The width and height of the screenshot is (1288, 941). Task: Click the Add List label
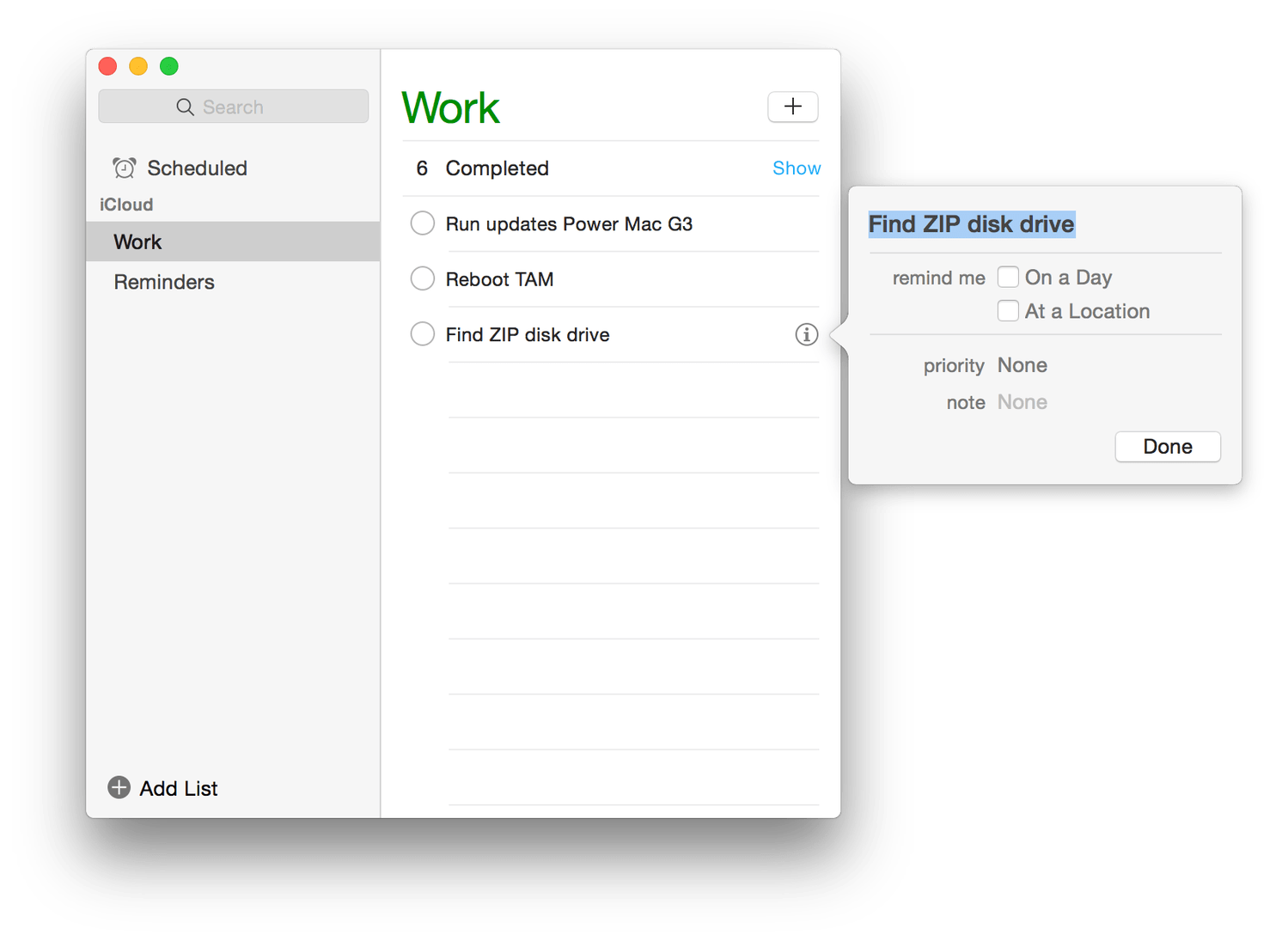pos(179,788)
